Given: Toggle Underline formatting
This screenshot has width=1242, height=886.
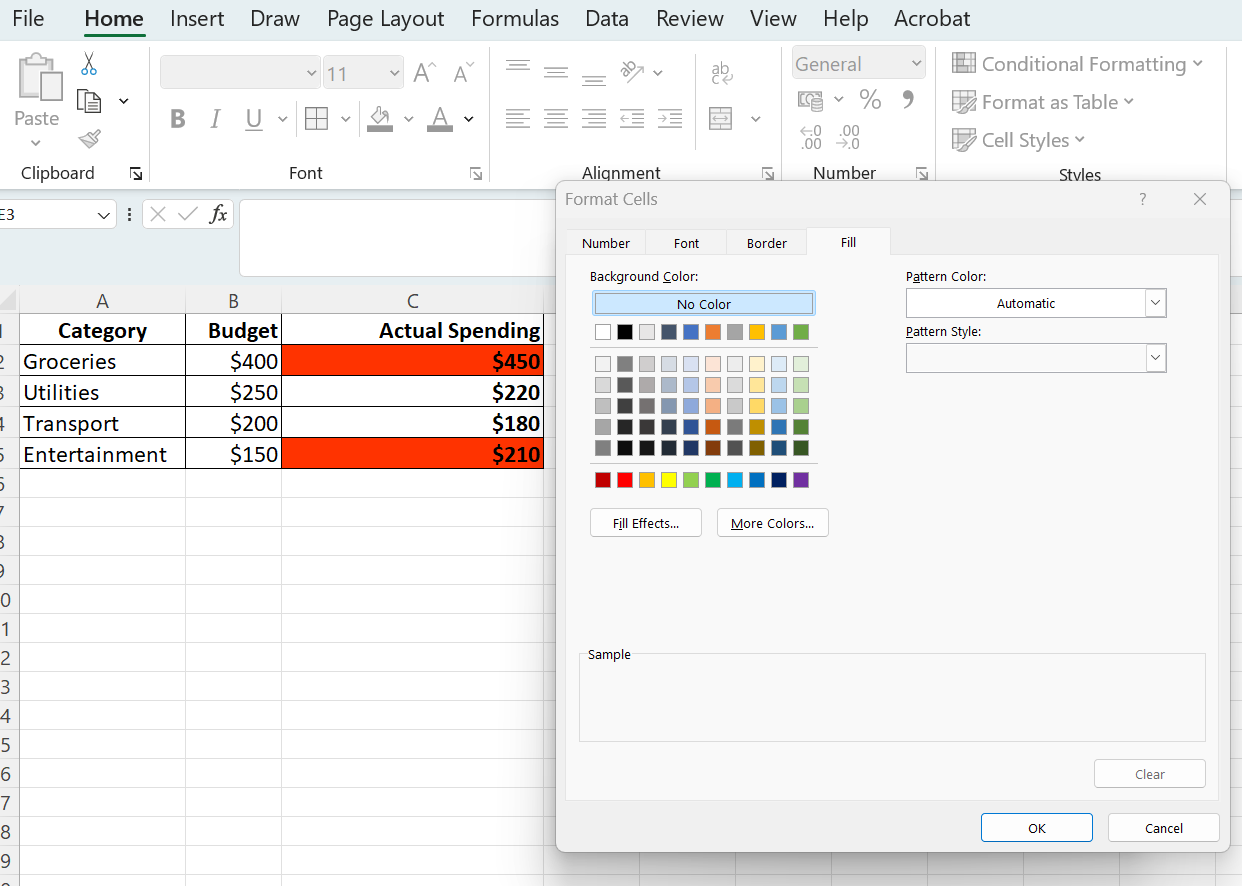Looking at the screenshot, I should [253, 120].
